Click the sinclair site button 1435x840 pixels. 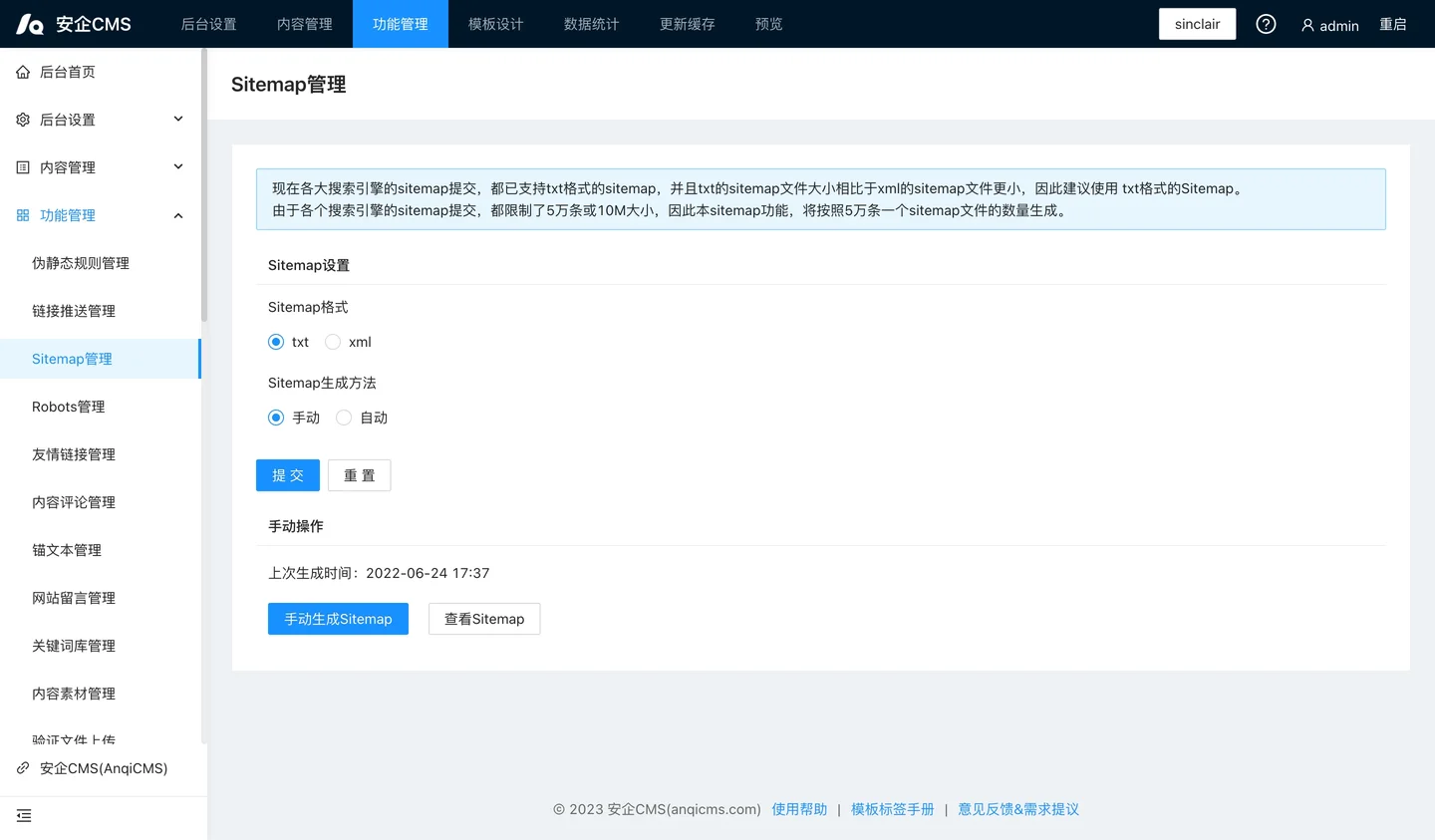1197,24
